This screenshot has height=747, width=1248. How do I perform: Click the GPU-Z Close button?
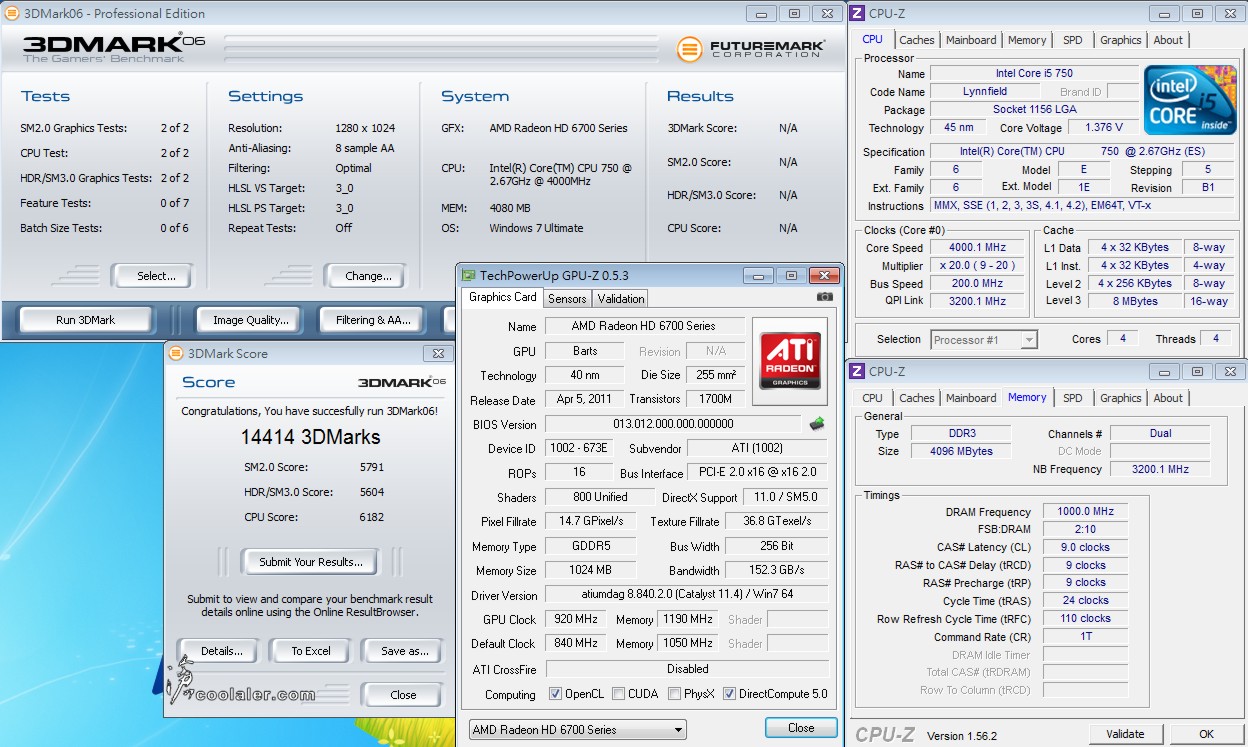tap(801, 728)
